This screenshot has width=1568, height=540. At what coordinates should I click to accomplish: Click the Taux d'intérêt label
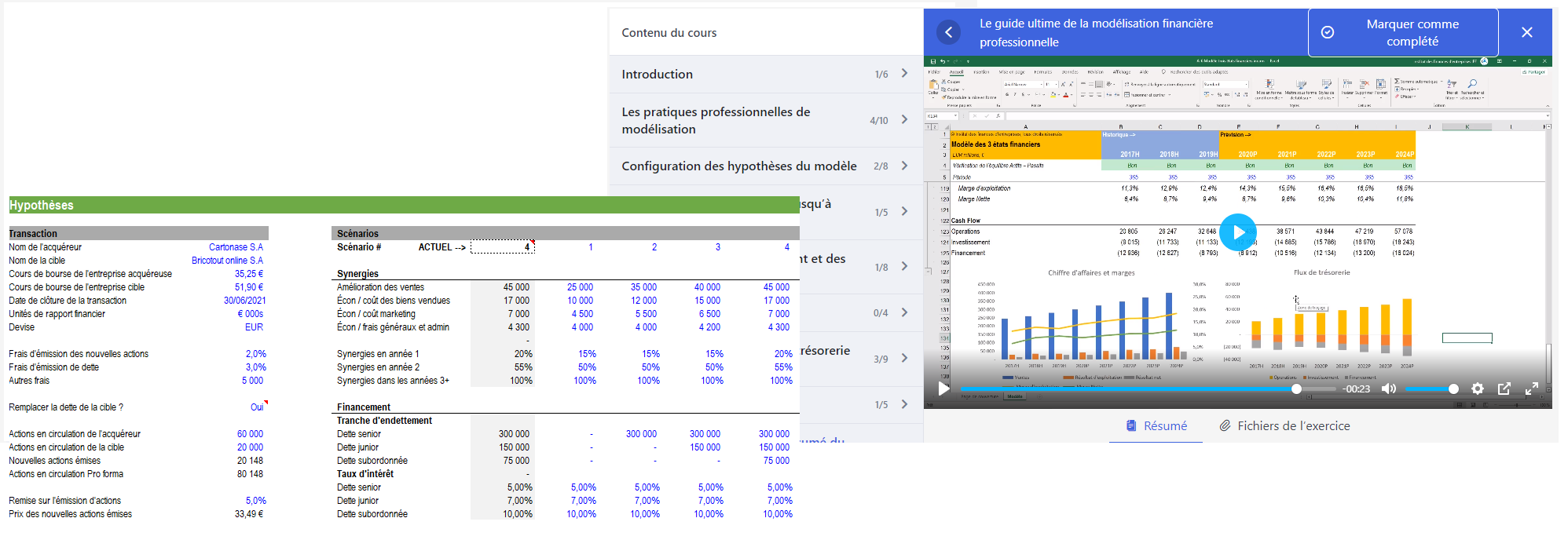coord(365,473)
